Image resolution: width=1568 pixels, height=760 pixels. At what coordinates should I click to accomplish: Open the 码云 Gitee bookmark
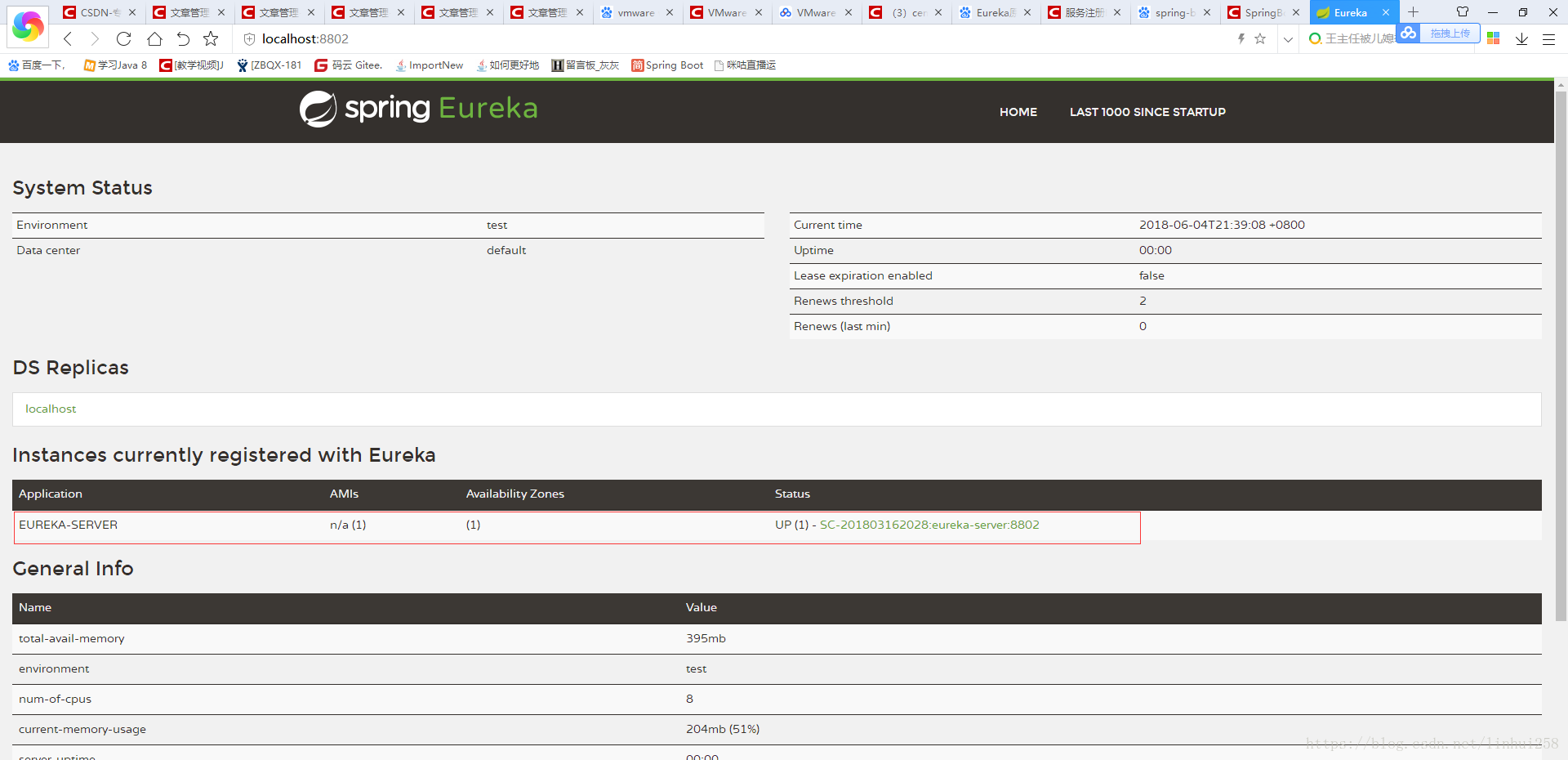click(349, 65)
